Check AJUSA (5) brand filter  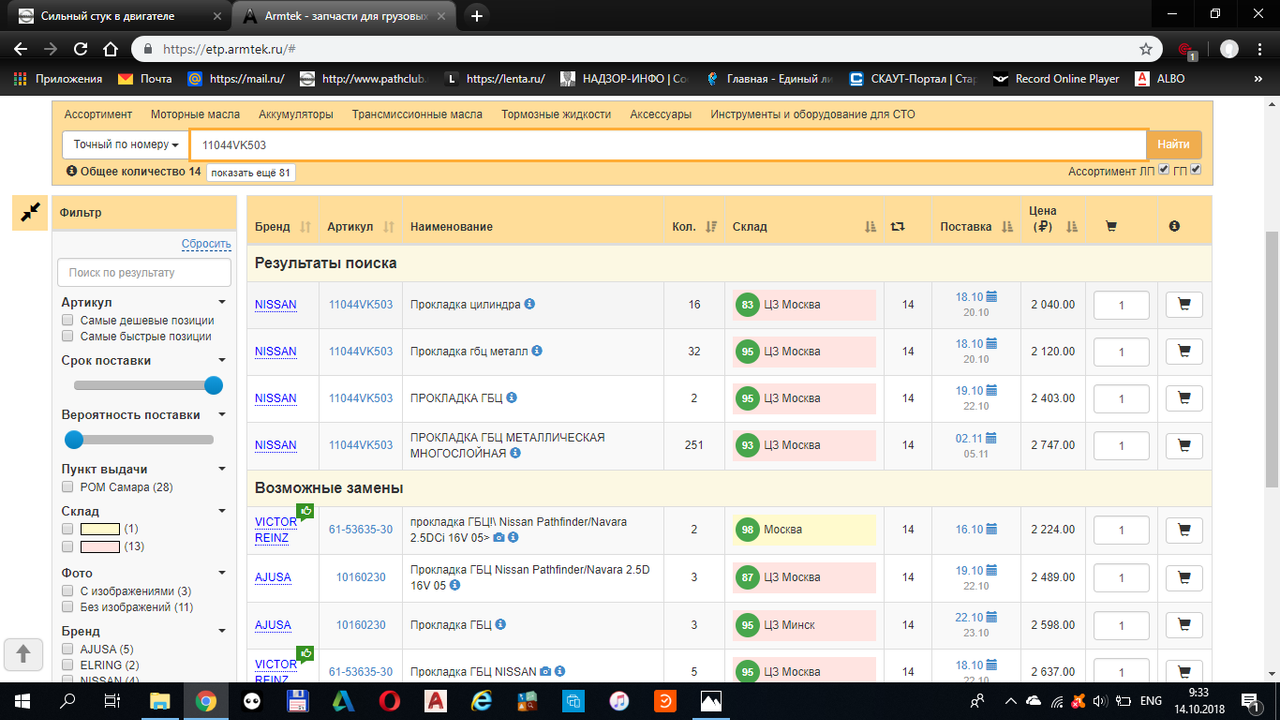(67, 649)
